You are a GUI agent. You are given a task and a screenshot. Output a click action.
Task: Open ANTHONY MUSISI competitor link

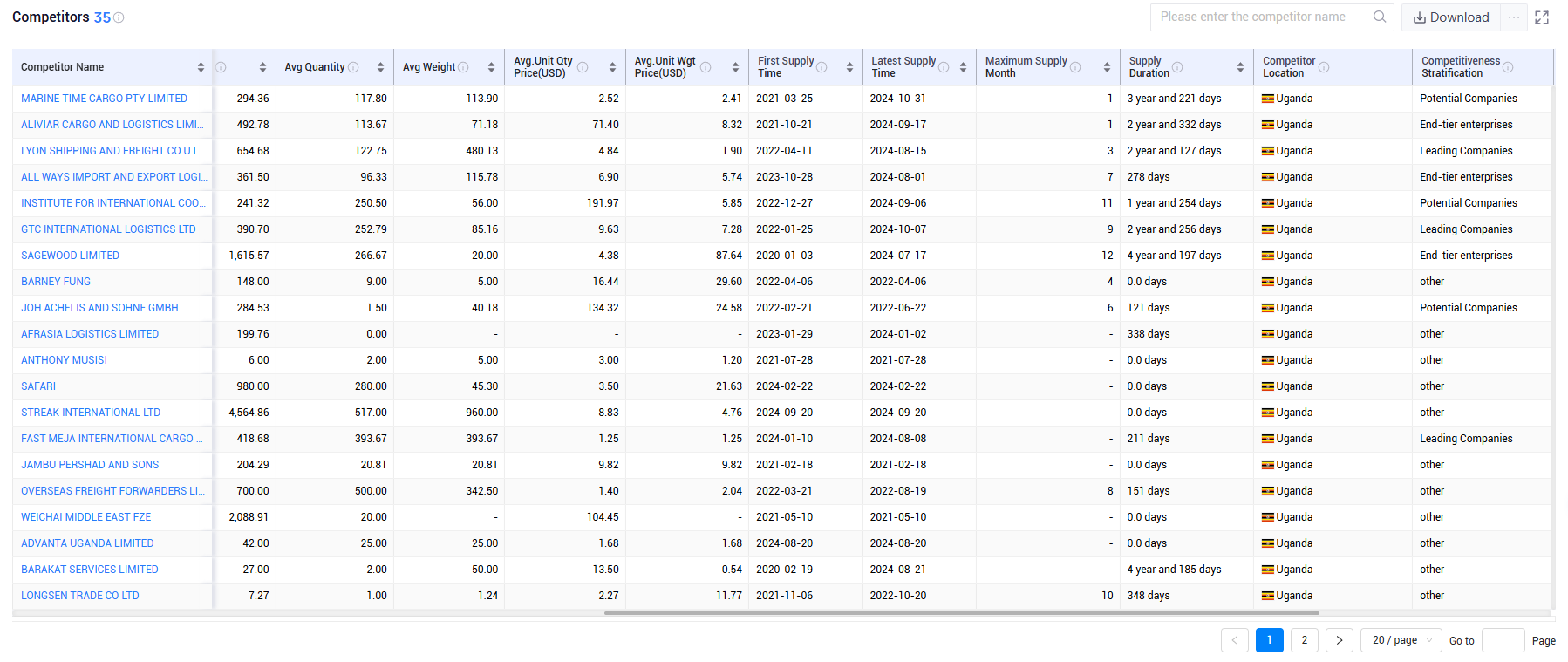click(x=64, y=360)
